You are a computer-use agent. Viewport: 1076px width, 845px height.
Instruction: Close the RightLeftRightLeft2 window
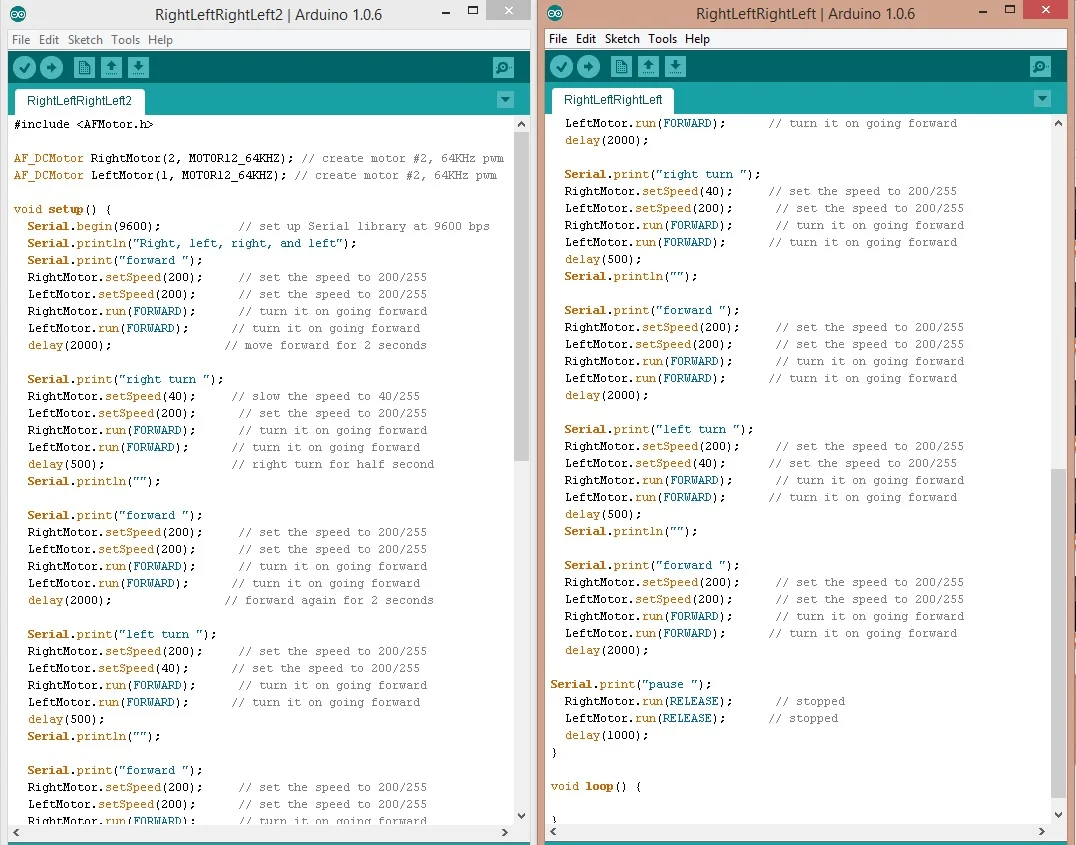[508, 10]
